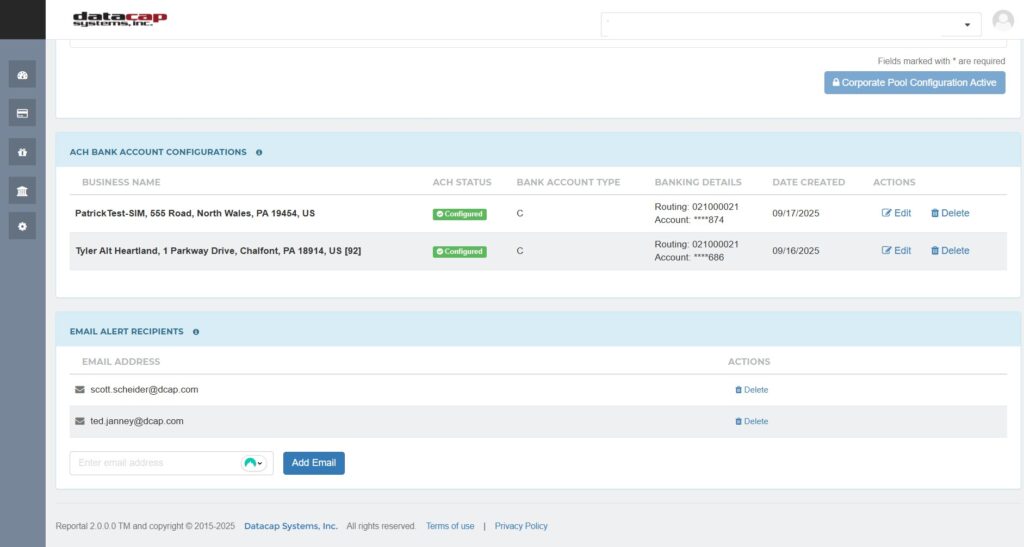The image size is (1024, 547).
Task: Open the gift card sidebar icon
Action: 22,151
